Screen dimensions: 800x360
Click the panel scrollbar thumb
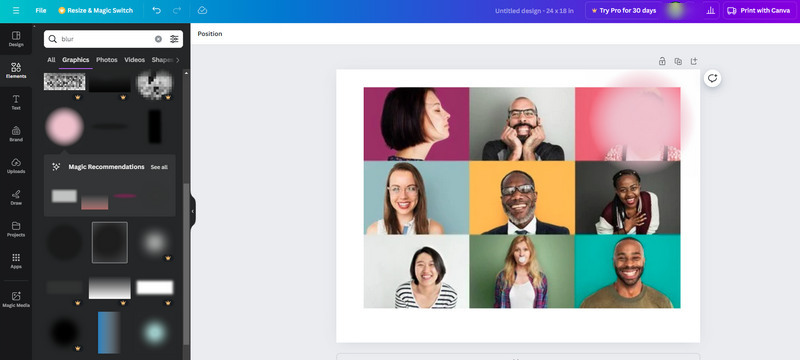click(x=186, y=264)
